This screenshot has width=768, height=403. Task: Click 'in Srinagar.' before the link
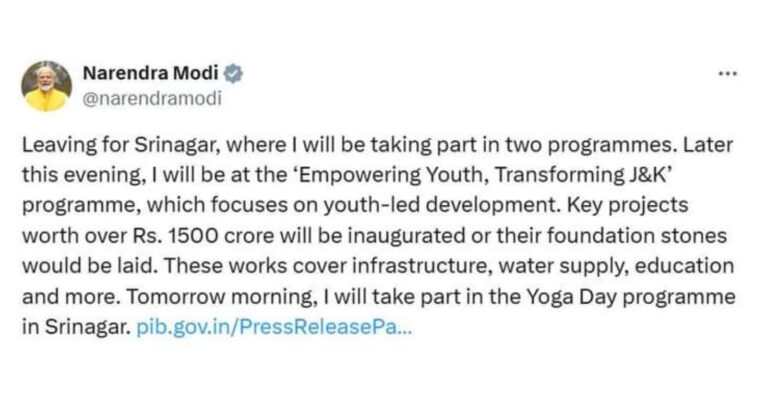pos(75,326)
